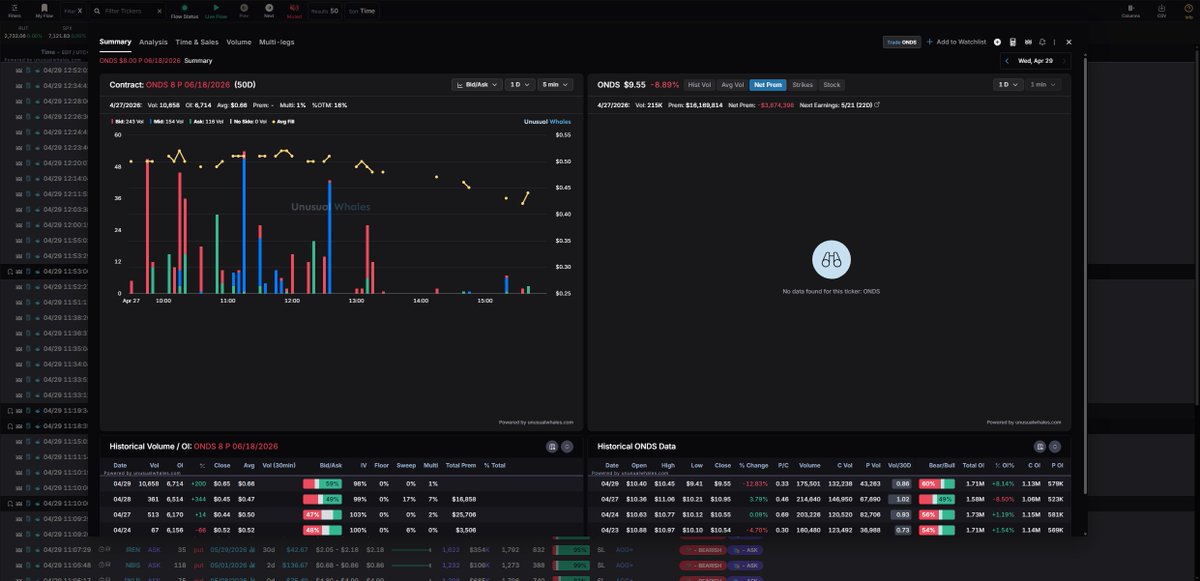Open the Bid/Ask chart type dropdown
Screen dimensions: 1200x581
(x=477, y=85)
